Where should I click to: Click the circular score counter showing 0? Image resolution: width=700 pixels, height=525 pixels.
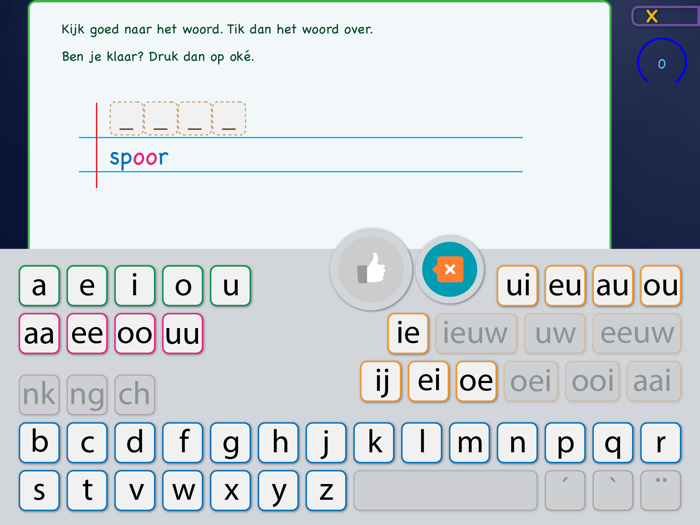click(662, 63)
